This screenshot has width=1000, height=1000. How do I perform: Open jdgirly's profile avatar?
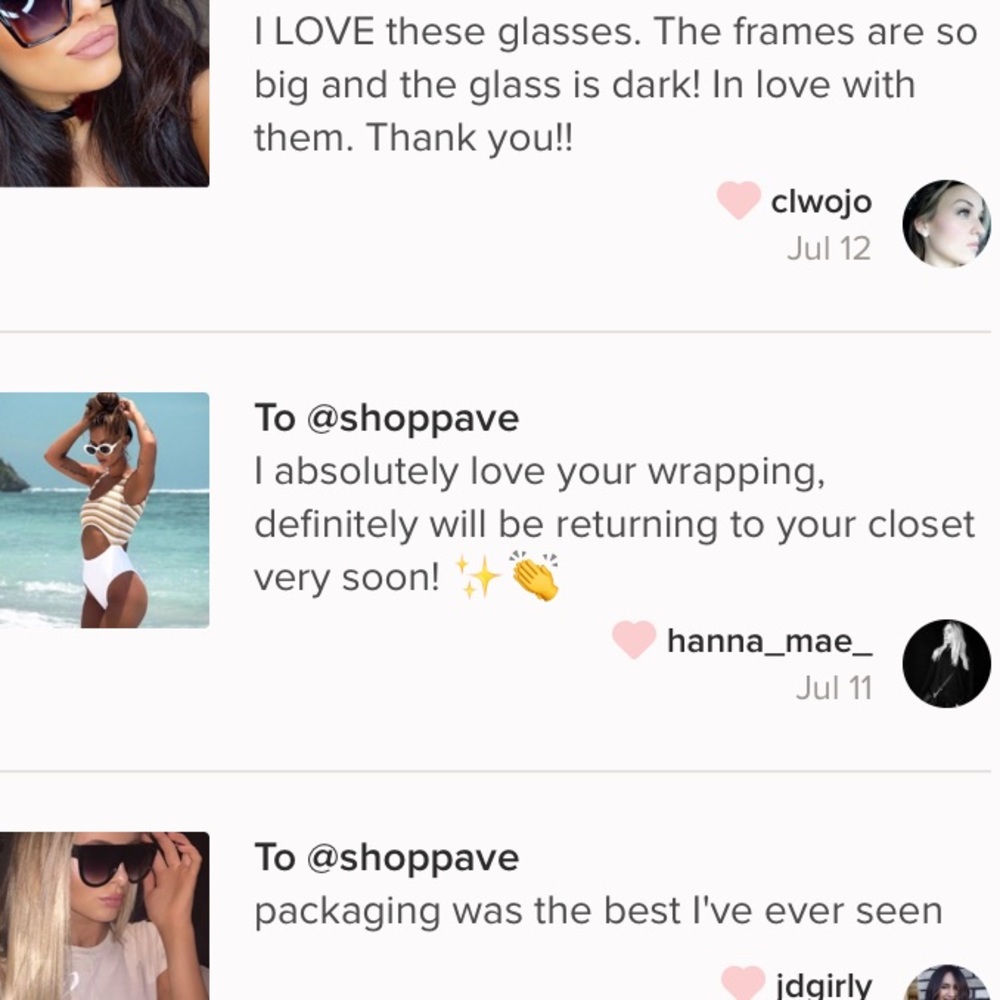[946, 982]
